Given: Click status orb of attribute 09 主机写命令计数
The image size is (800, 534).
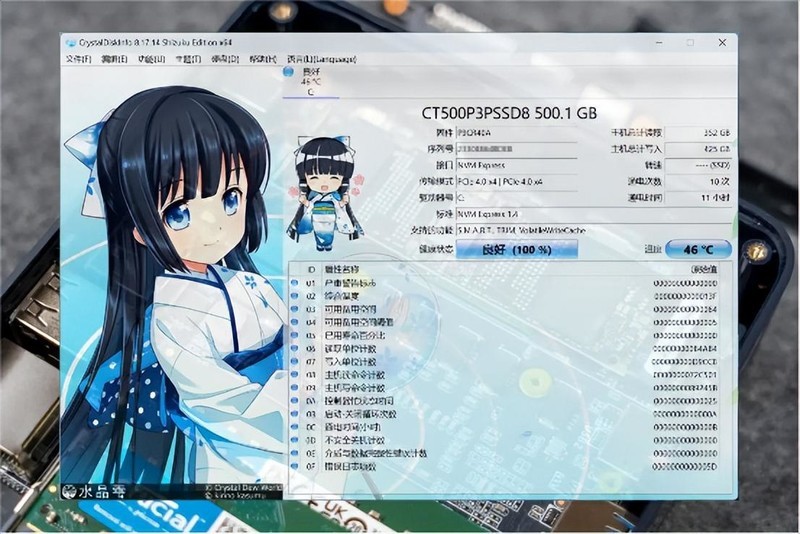Looking at the screenshot, I should pos(294,388).
